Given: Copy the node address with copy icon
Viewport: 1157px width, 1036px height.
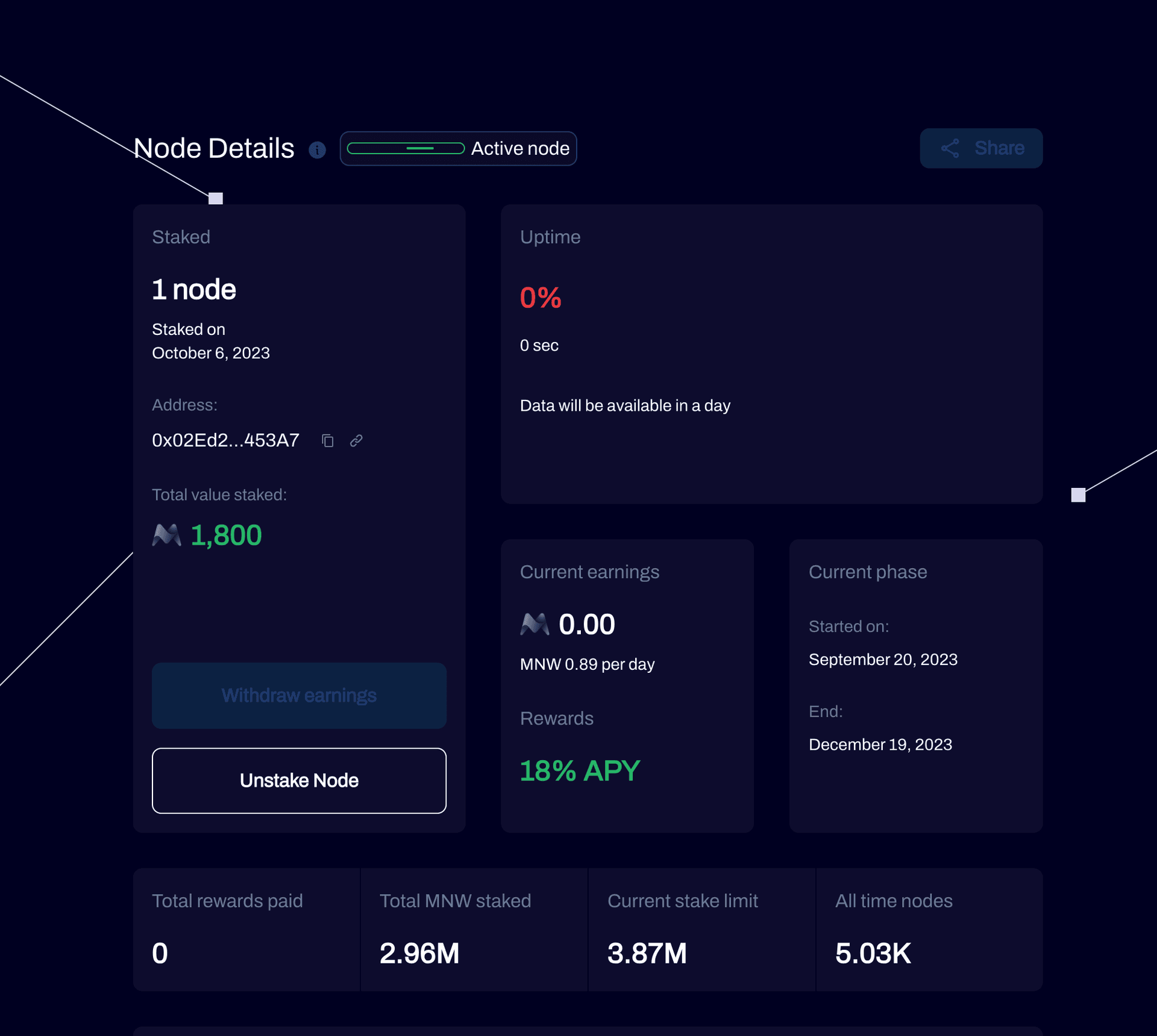Looking at the screenshot, I should (x=327, y=441).
